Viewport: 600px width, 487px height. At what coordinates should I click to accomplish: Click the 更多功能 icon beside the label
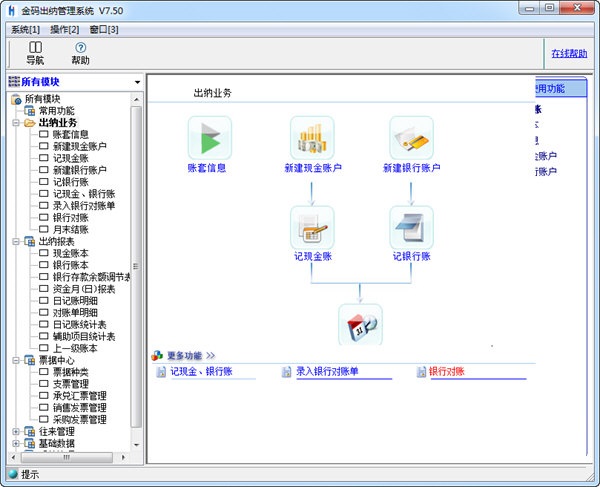[x=156, y=355]
